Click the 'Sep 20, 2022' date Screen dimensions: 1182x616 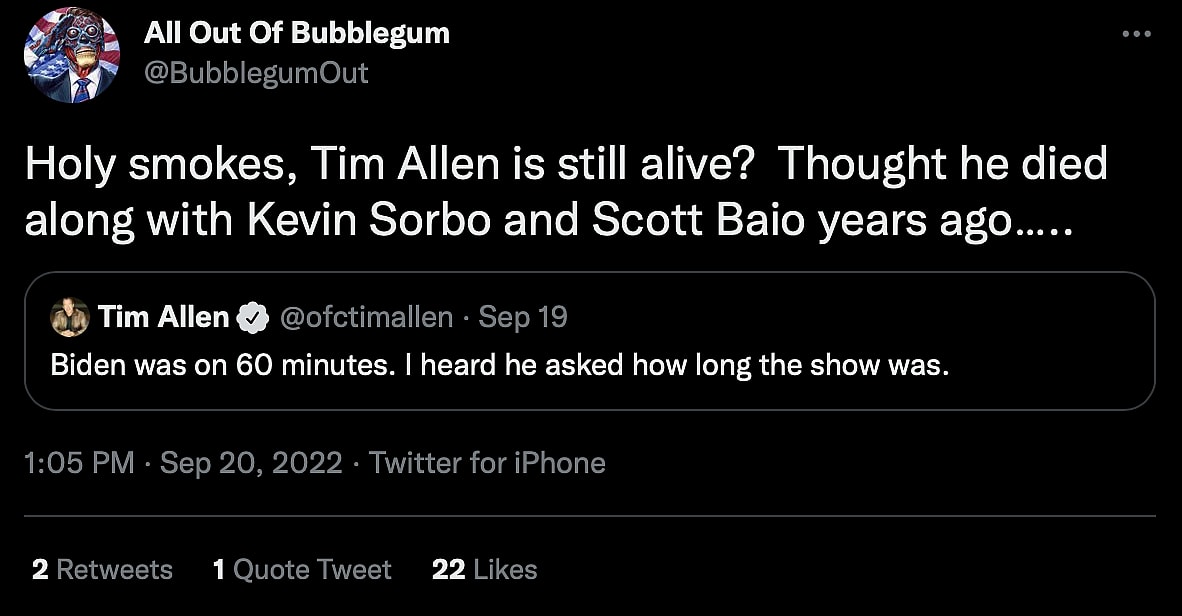[x=251, y=463]
